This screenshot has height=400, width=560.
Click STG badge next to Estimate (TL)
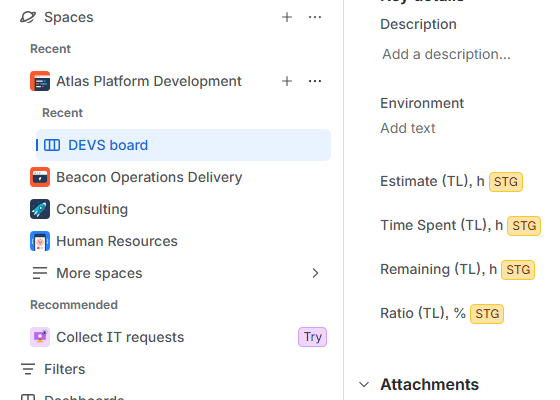(506, 182)
